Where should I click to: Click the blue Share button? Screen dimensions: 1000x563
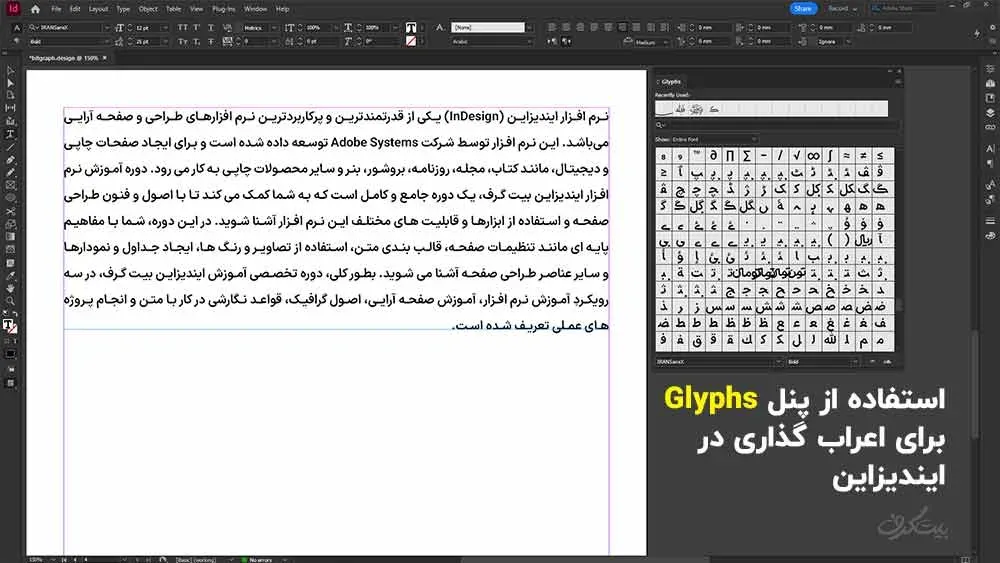[x=803, y=8]
